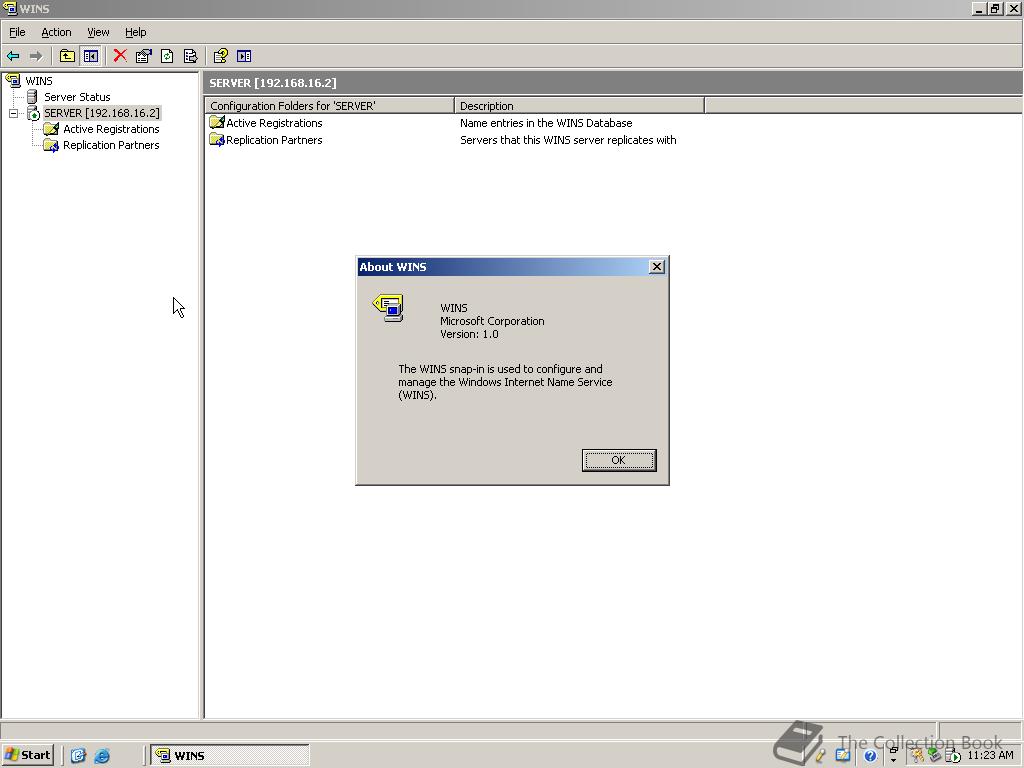
Task: Click the red X Delete icon
Action: 120,56
